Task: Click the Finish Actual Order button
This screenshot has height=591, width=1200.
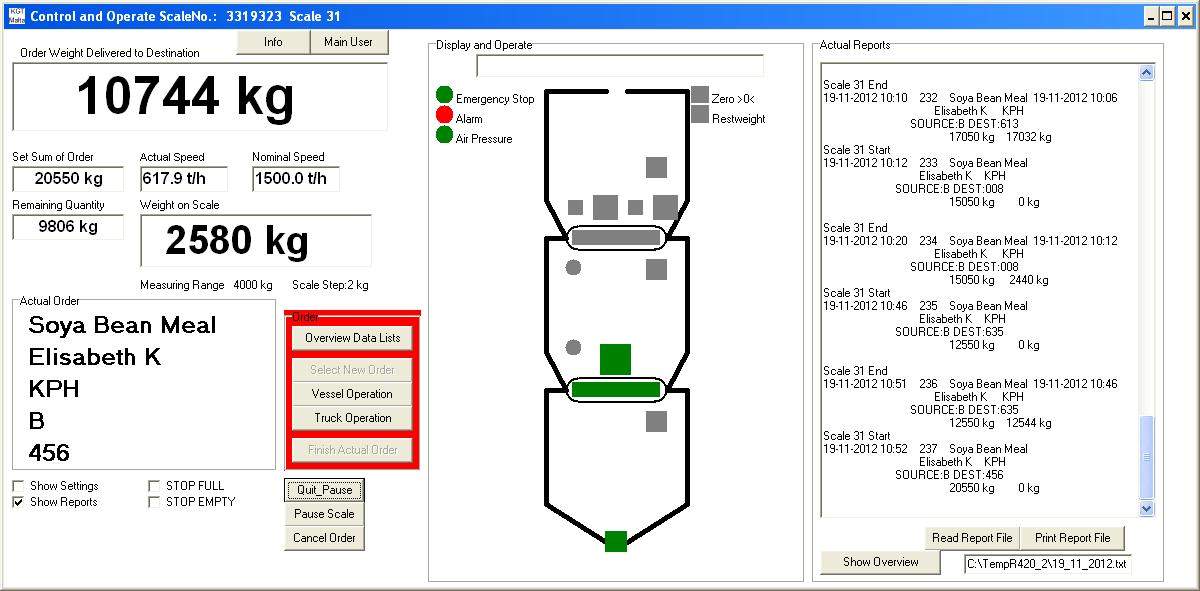Action: 352,450
